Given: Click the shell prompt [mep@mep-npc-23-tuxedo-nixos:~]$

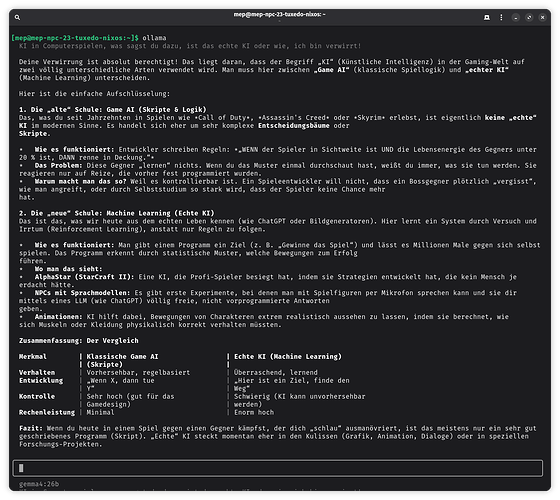Looking at the screenshot, I should pyautogui.click(x=75, y=38).
